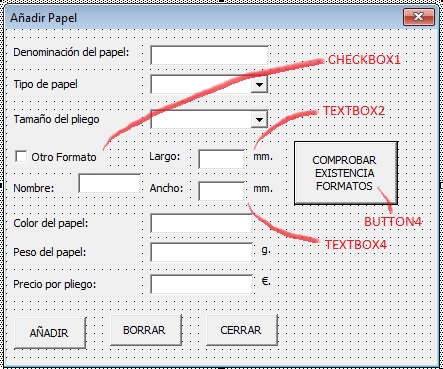Click the Tipo de papel label
Screen dimensions: 443x369
tap(45, 84)
